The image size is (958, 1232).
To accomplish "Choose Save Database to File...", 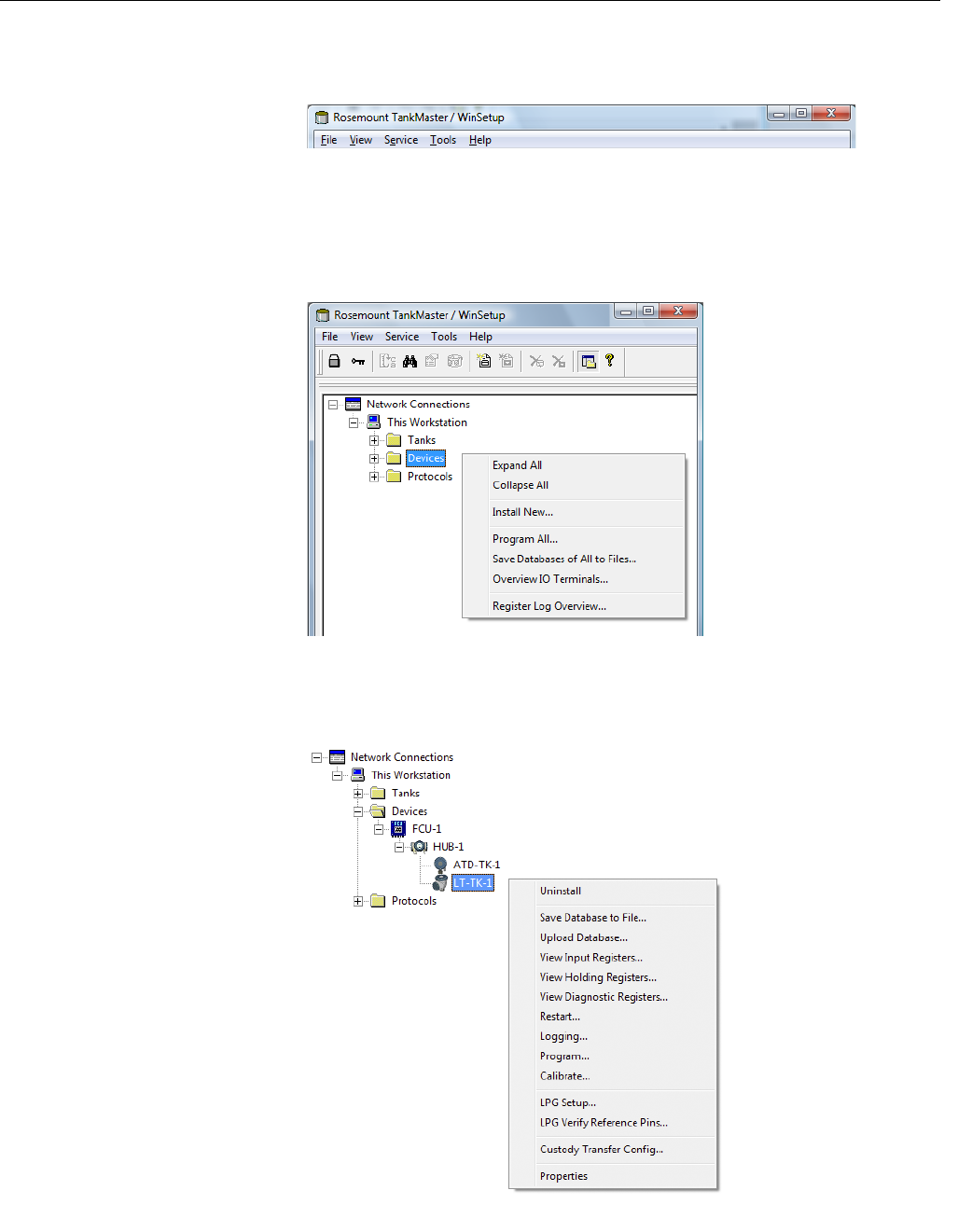I will coord(613,918).
